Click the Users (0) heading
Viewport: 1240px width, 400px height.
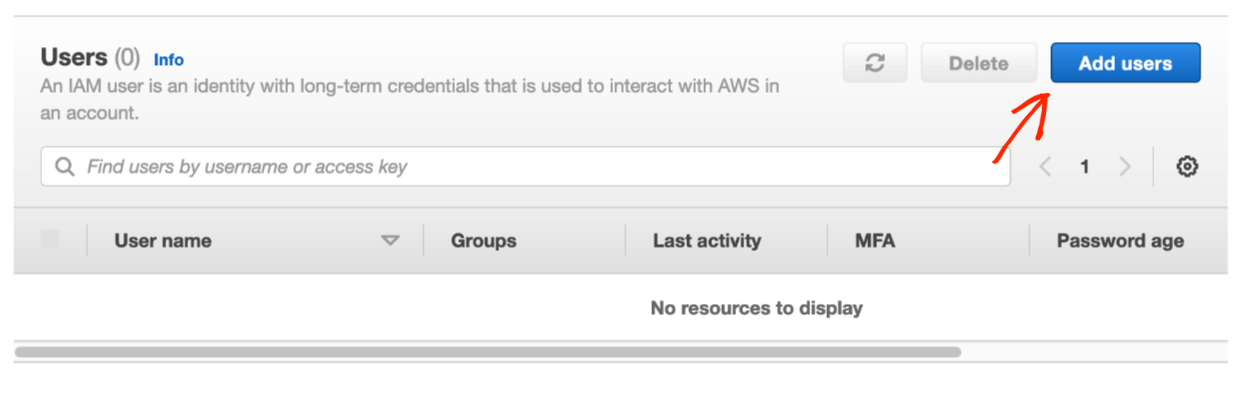pos(90,58)
